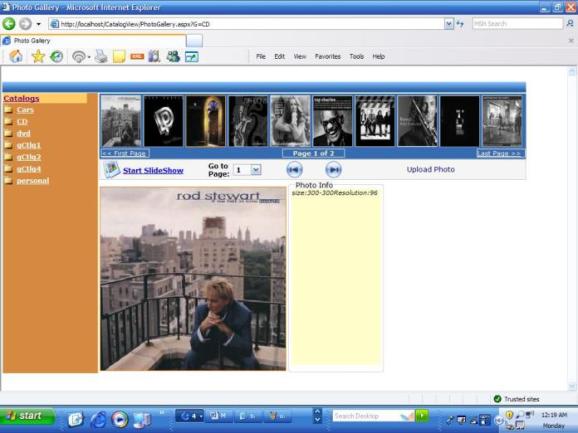Click Start SlideShow link

coord(153,171)
